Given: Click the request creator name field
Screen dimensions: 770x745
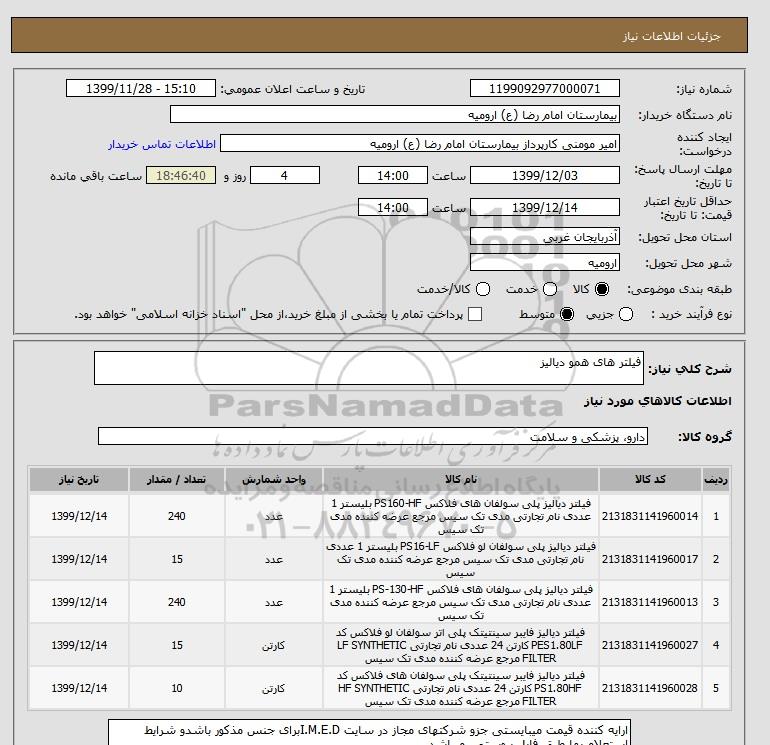Looking at the screenshot, I should tap(420, 144).
